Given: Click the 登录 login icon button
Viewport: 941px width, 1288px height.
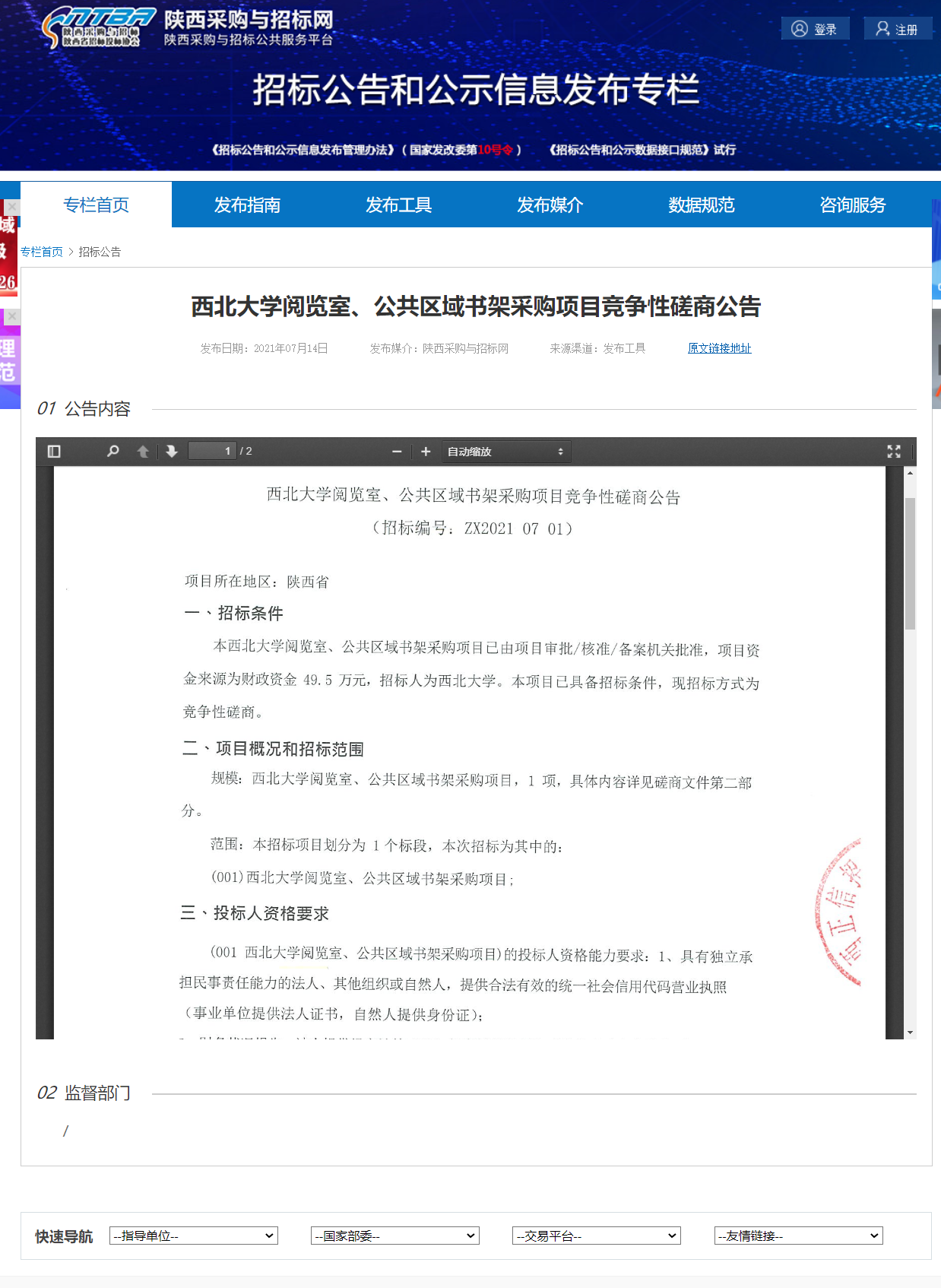Looking at the screenshot, I should [x=815, y=29].
